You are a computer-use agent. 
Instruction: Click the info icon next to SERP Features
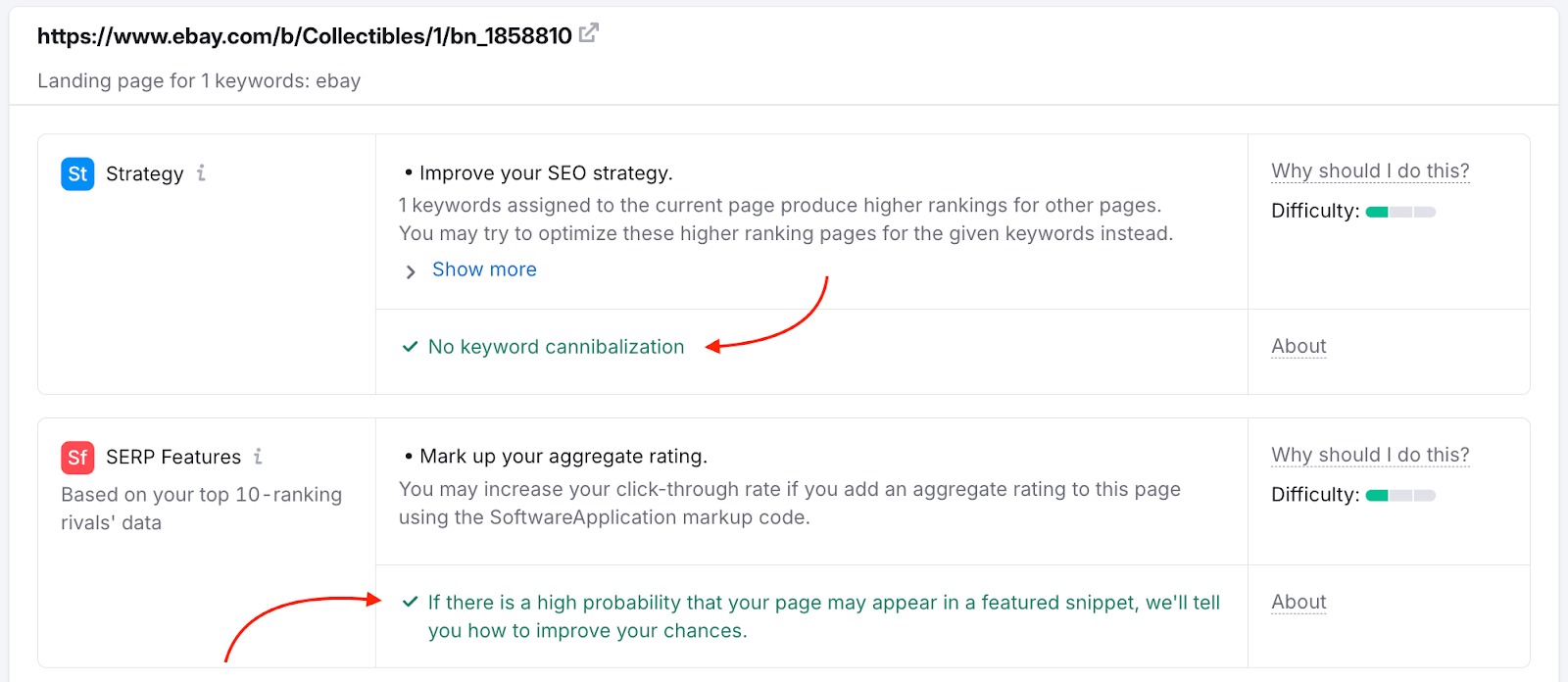(258, 457)
